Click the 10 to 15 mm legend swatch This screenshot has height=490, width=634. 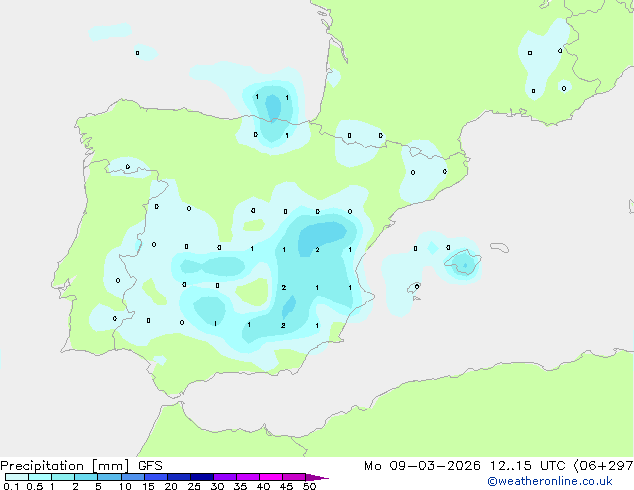point(132,477)
